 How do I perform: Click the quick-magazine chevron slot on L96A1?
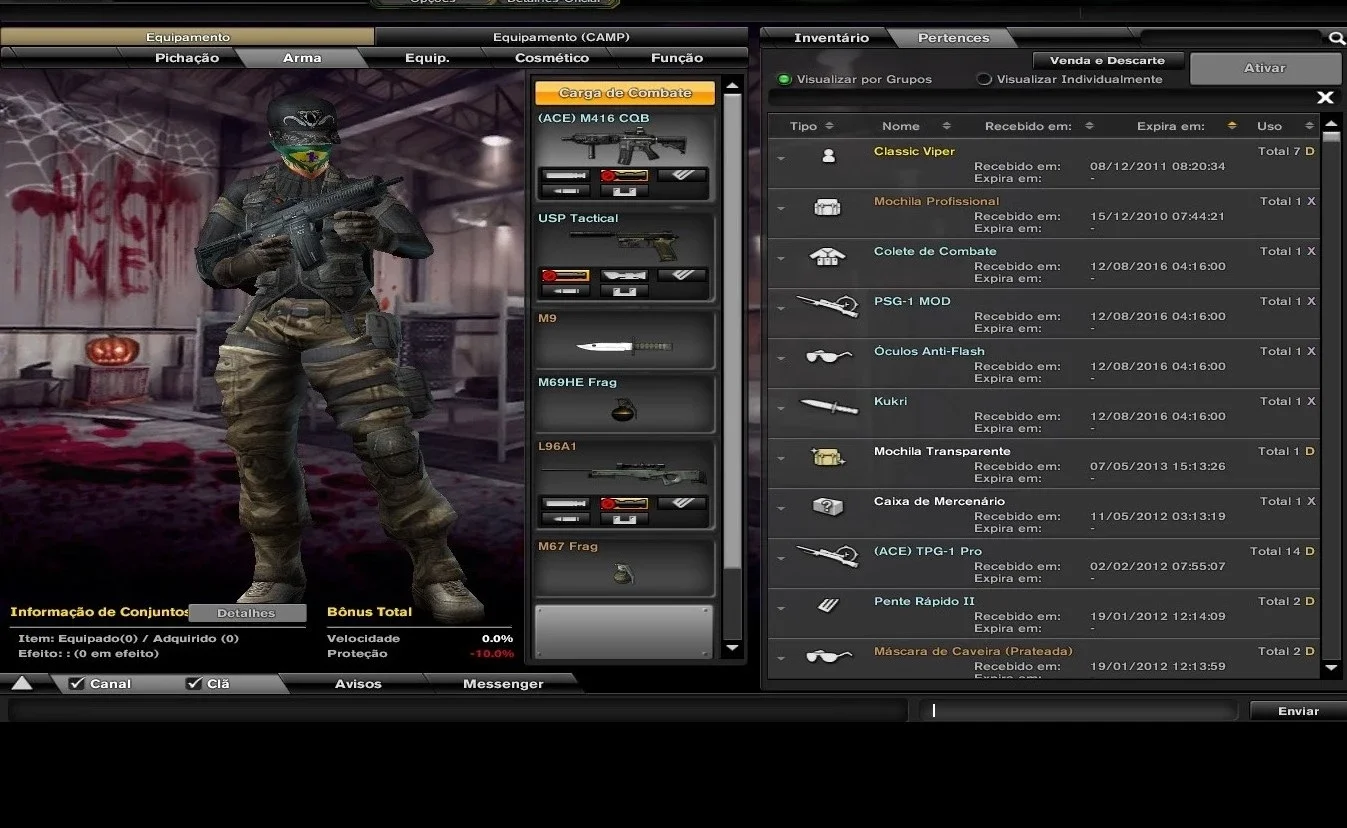point(683,503)
